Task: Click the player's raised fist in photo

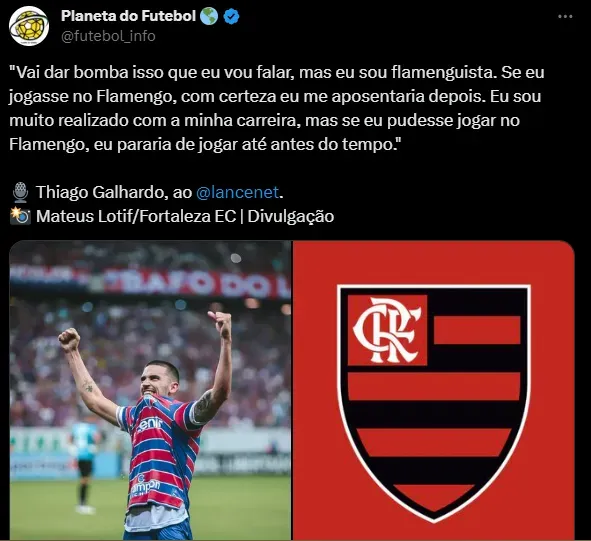Action: click(x=69, y=339)
